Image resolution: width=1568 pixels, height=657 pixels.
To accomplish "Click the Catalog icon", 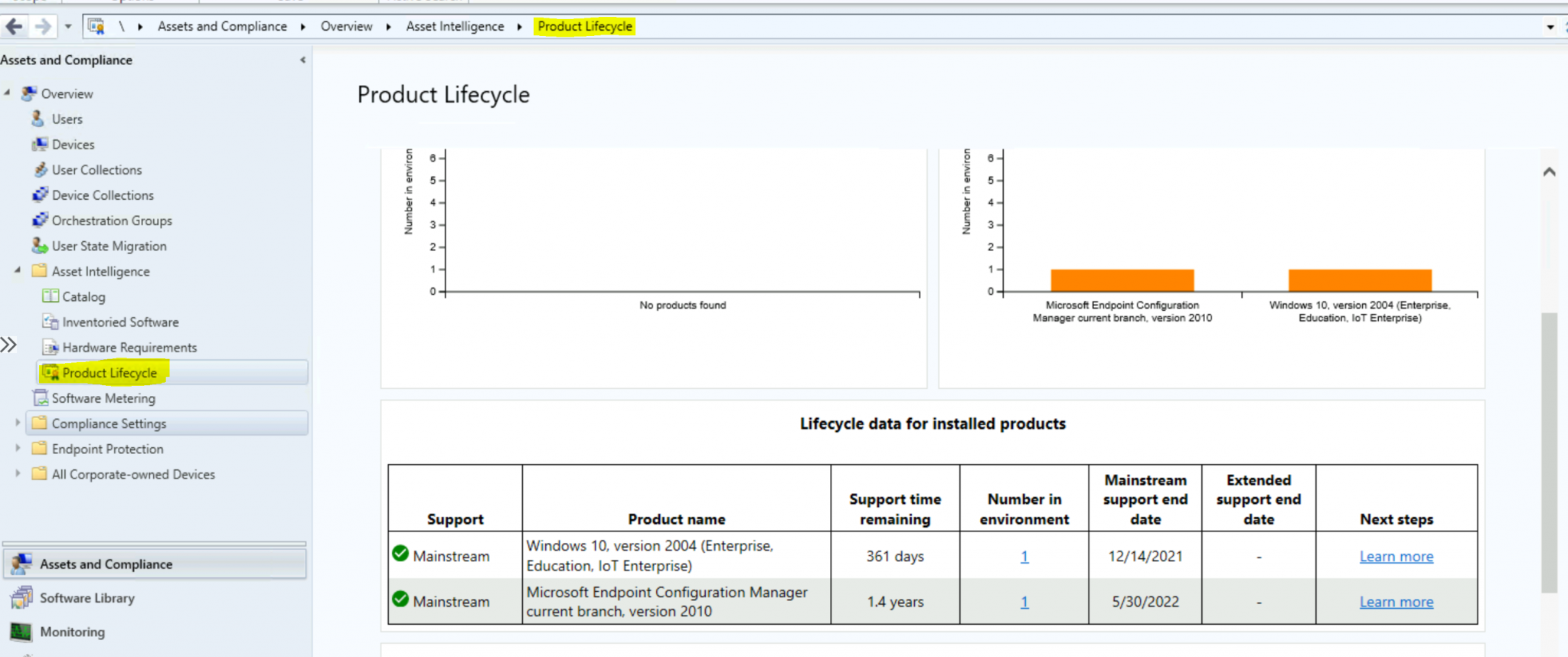I will [51, 296].
